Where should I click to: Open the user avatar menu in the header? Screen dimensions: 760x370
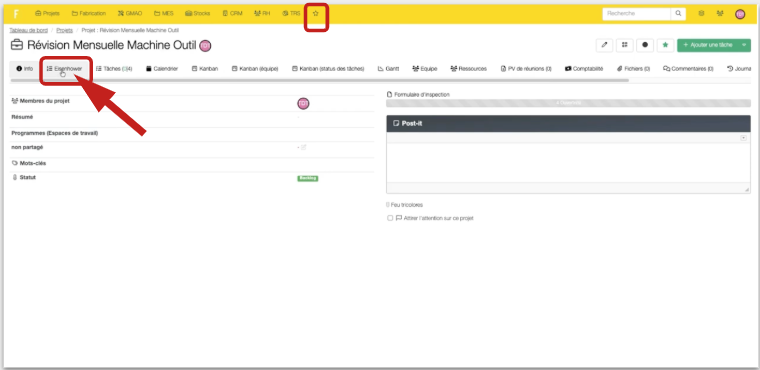pyautogui.click(x=740, y=14)
